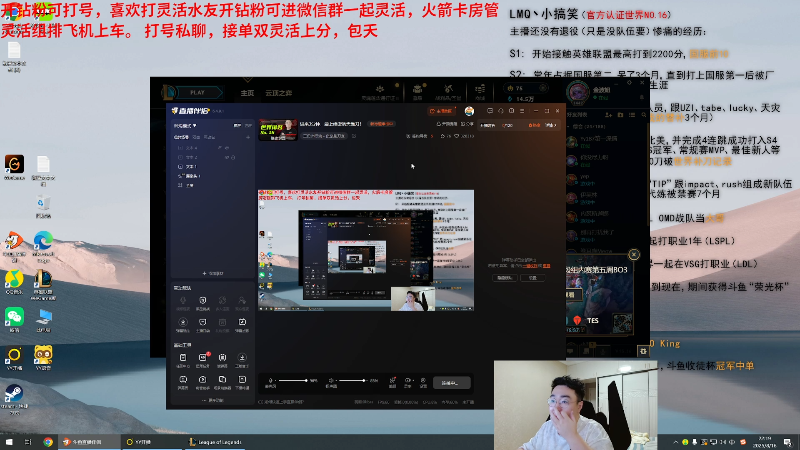Image resolution: width=800 pixels, height=450 pixels.
Task: Open the WeChat desktop shortcut
Action: coord(14,320)
